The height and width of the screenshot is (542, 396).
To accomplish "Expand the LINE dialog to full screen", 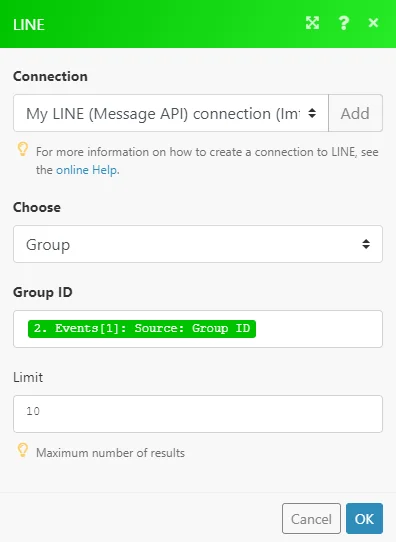I will coord(312,23).
